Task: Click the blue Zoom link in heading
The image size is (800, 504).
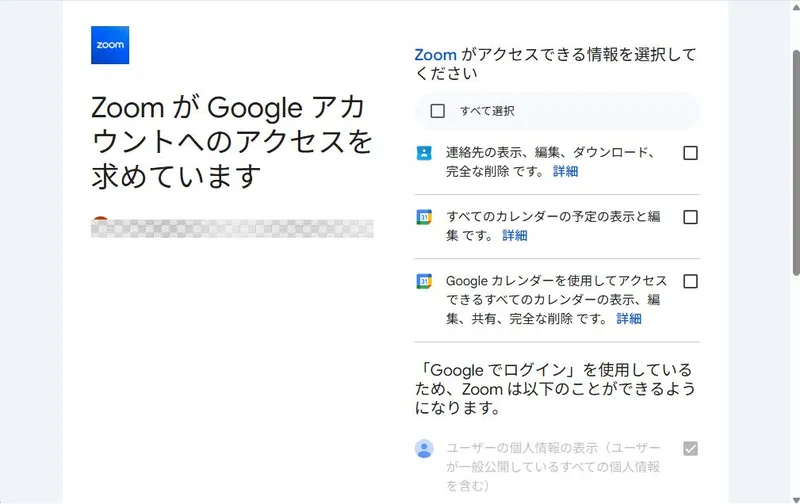Action: [x=435, y=55]
